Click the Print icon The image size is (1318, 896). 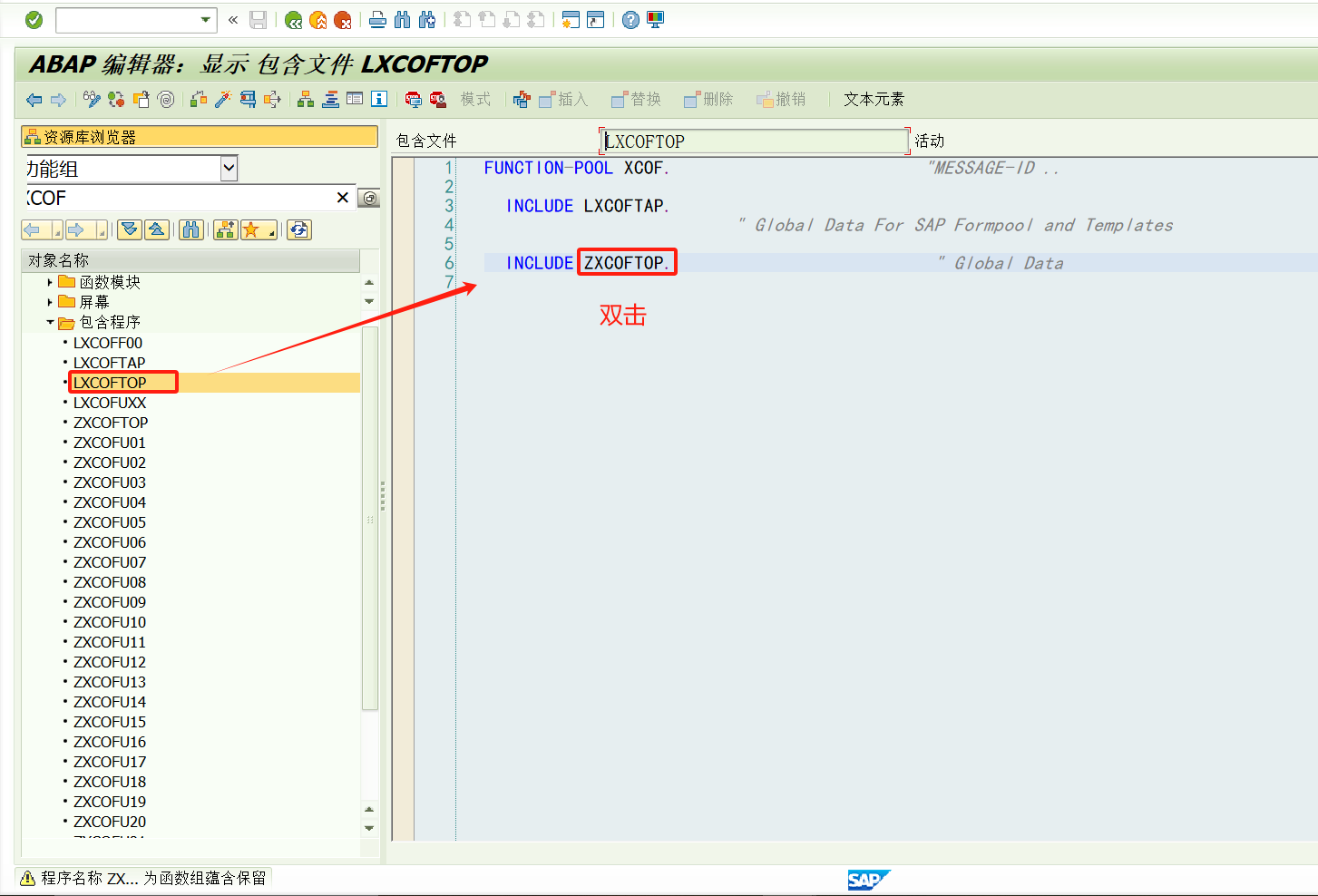tap(377, 20)
